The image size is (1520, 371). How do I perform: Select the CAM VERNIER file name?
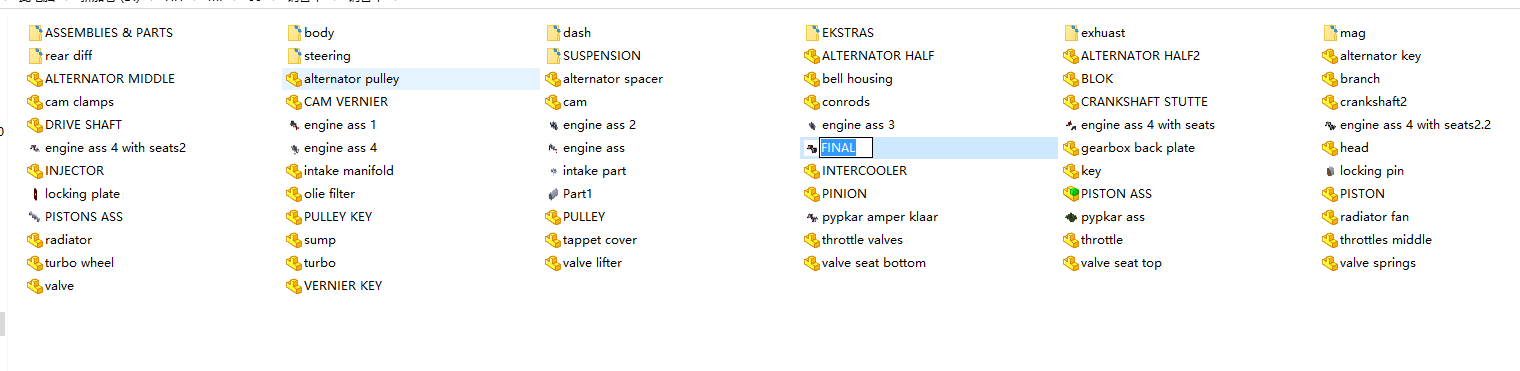point(346,102)
